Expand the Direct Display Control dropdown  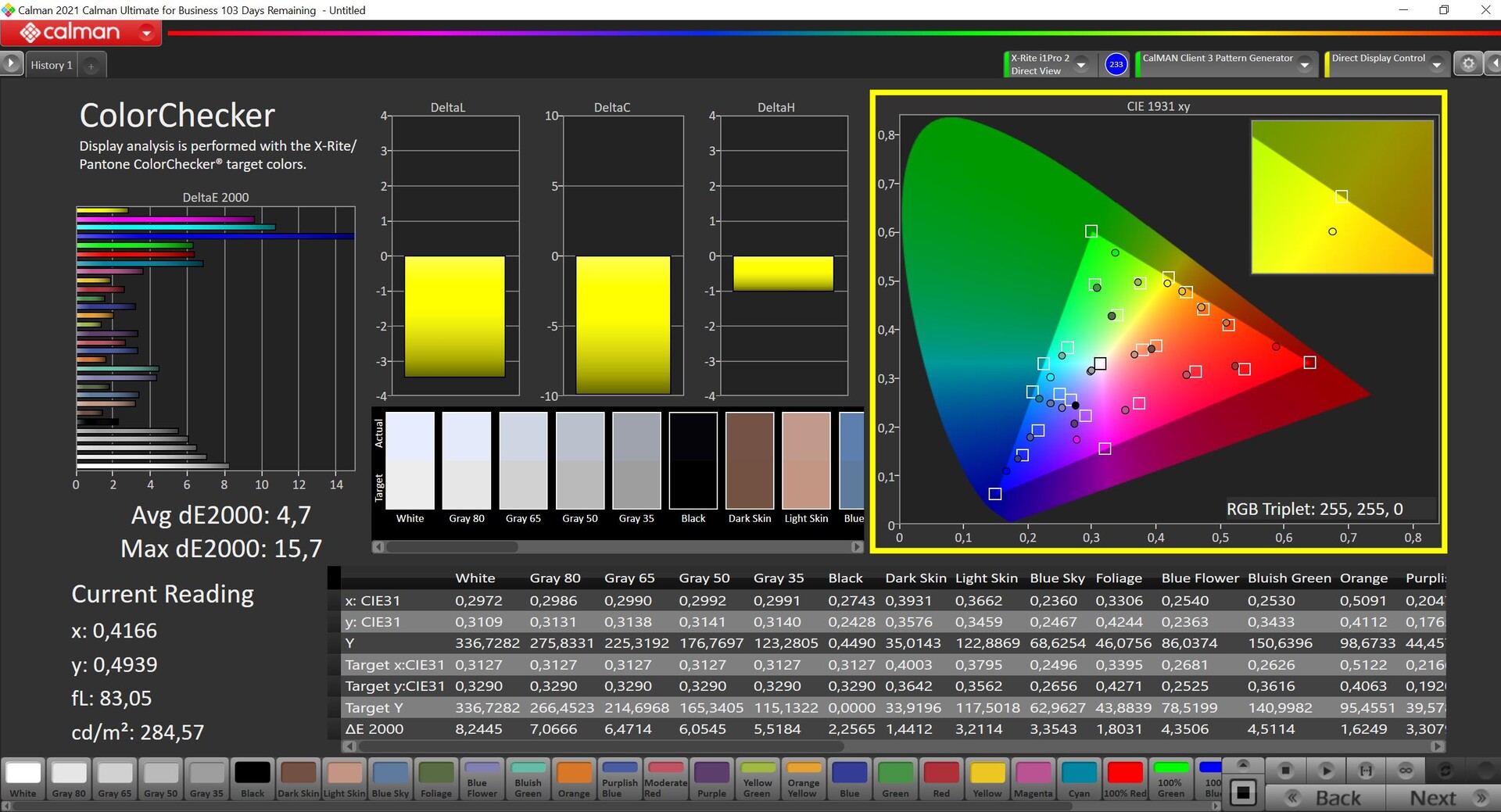pos(1436,65)
